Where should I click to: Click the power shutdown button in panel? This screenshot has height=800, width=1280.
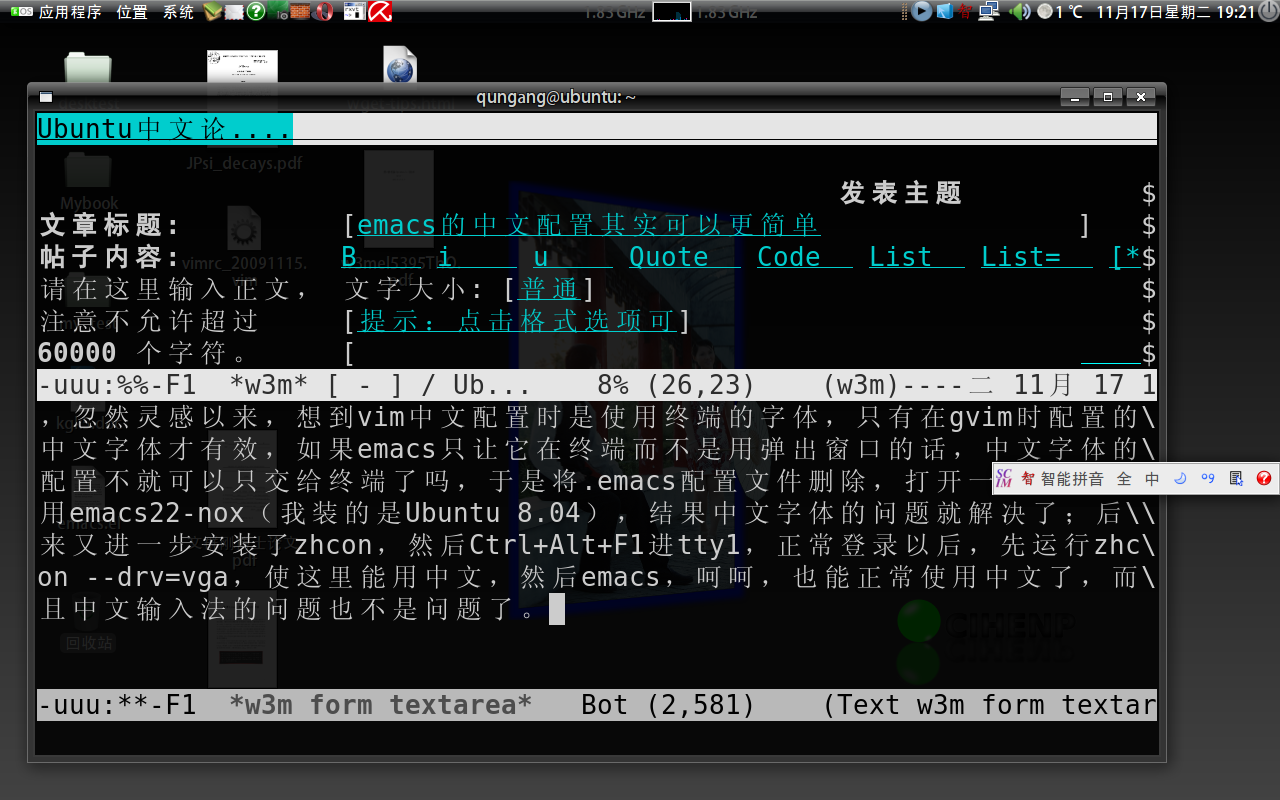(x=1268, y=12)
